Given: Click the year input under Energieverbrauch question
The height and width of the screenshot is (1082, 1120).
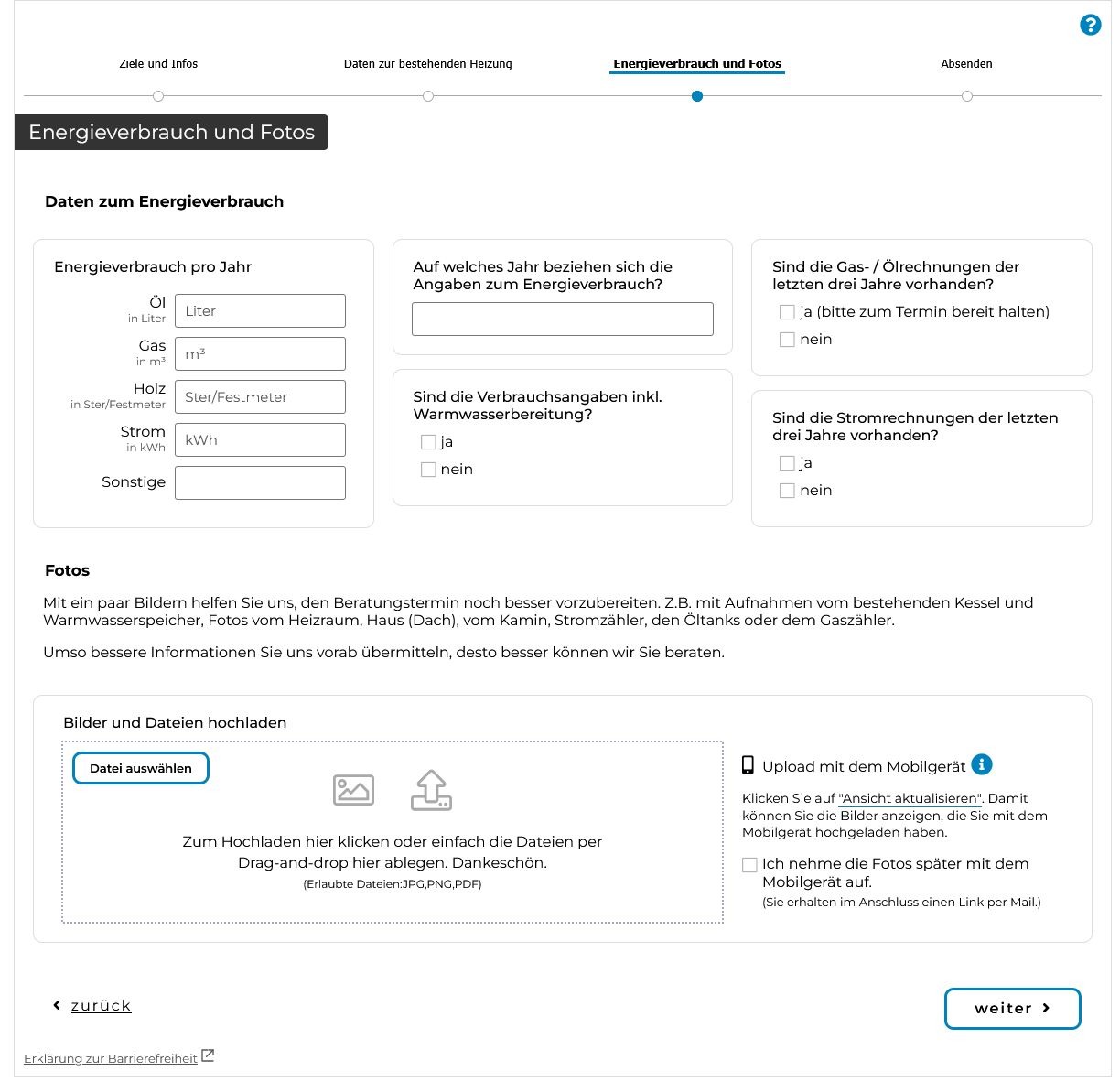Looking at the screenshot, I should [562, 319].
